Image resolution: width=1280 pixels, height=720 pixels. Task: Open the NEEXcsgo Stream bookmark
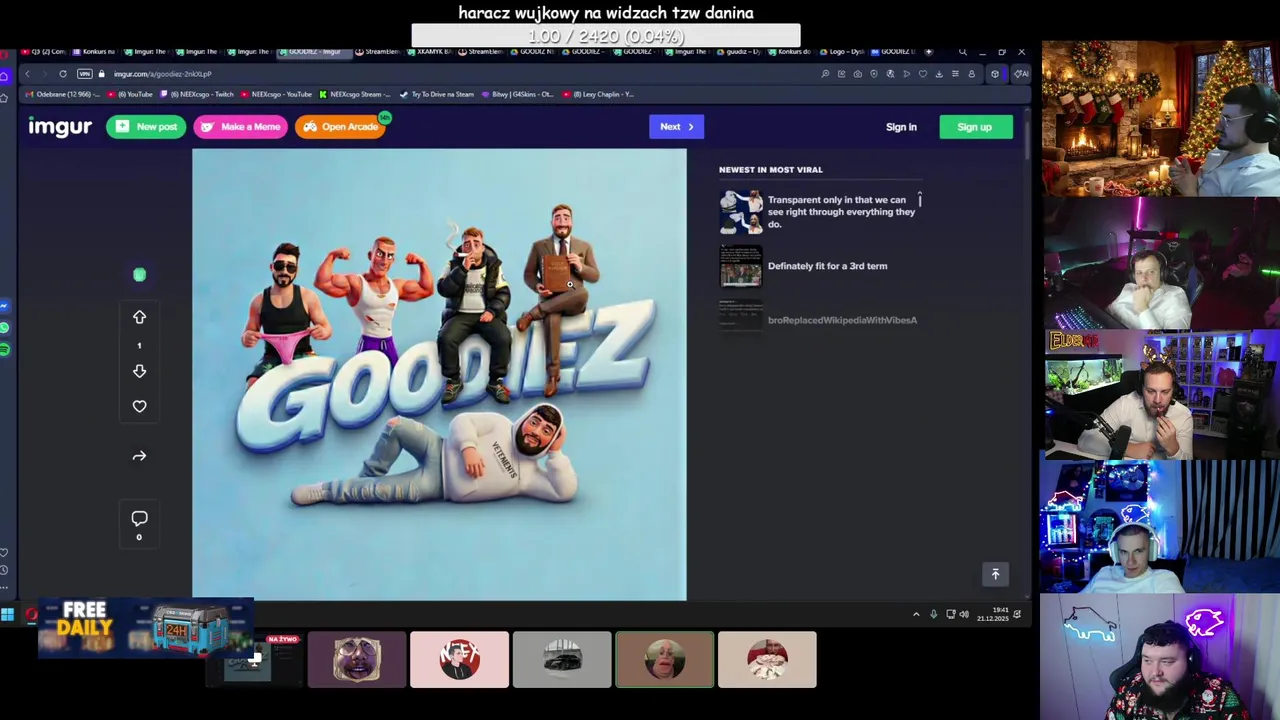pos(355,94)
